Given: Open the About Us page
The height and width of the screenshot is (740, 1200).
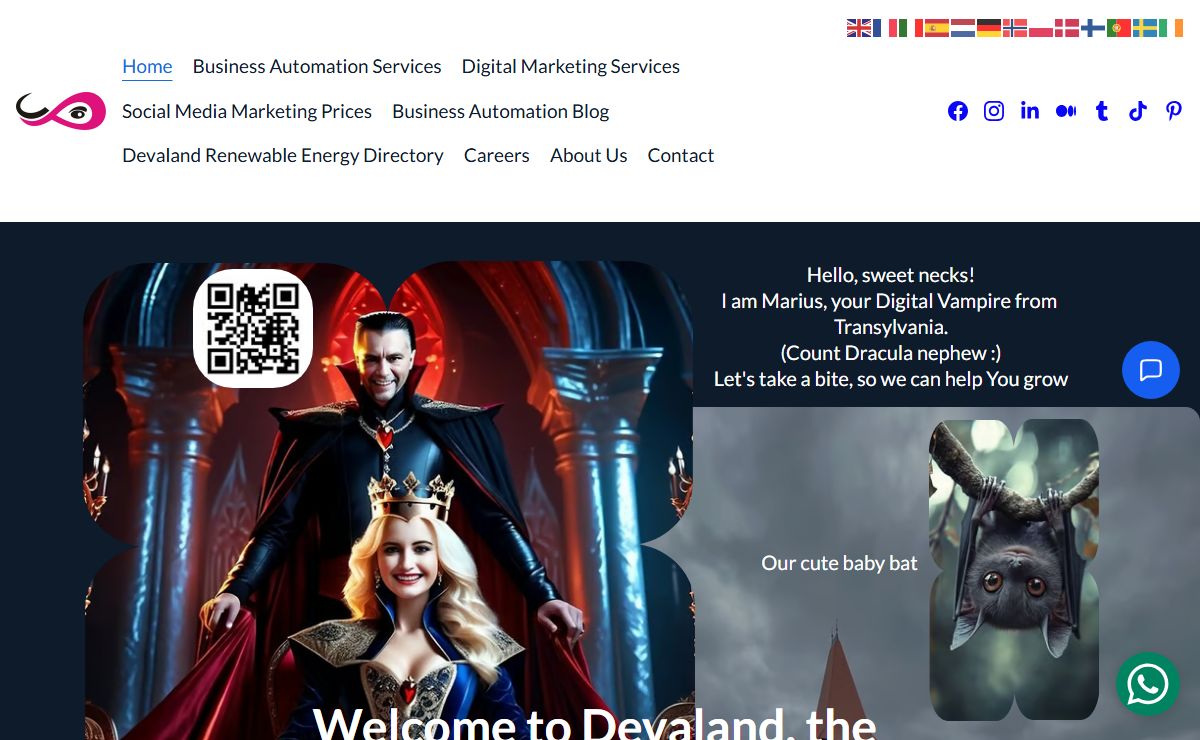Looking at the screenshot, I should pyautogui.click(x=589, y=156).
